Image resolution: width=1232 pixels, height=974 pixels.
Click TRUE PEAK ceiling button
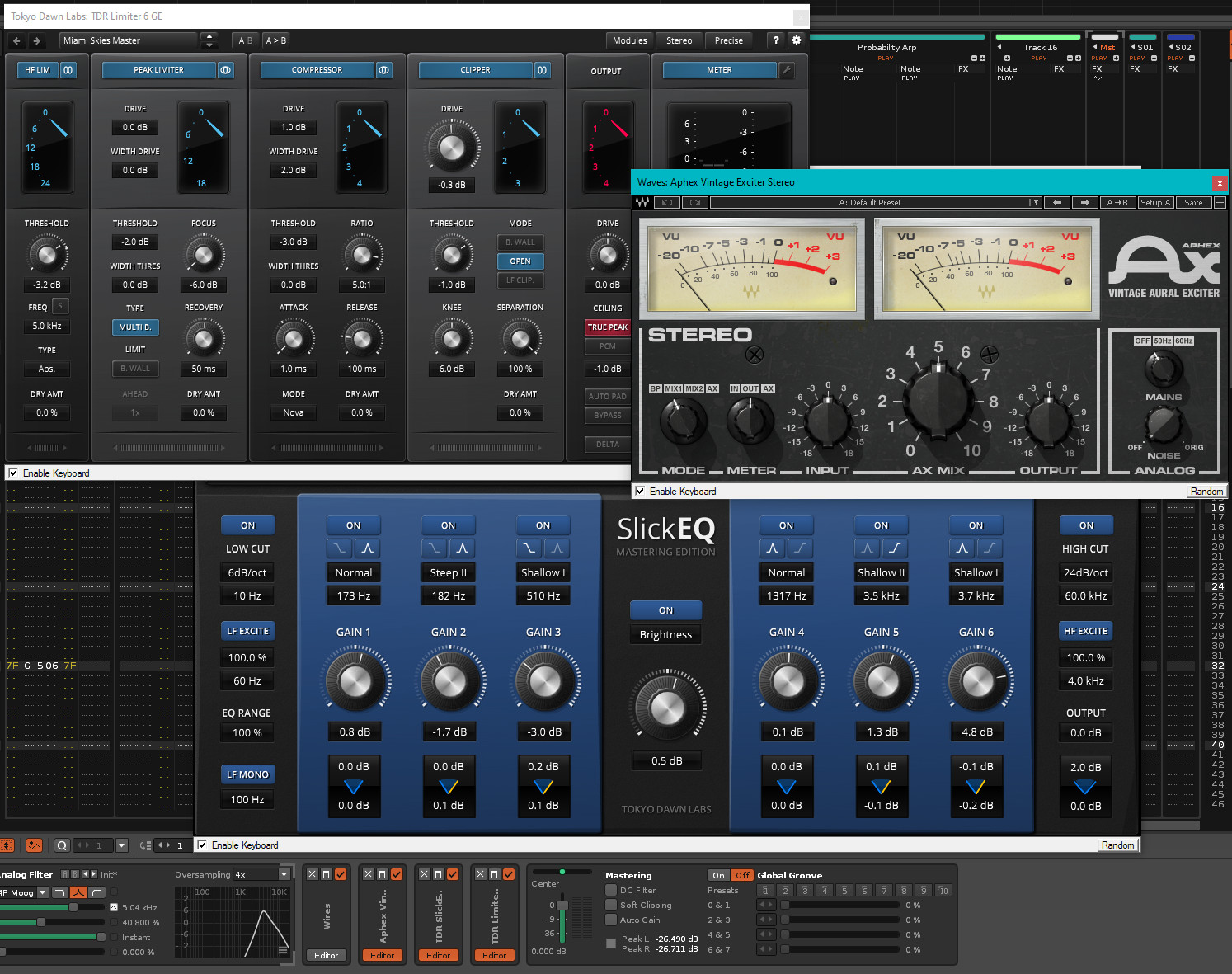pyautogui.click(x=608, y=327)
